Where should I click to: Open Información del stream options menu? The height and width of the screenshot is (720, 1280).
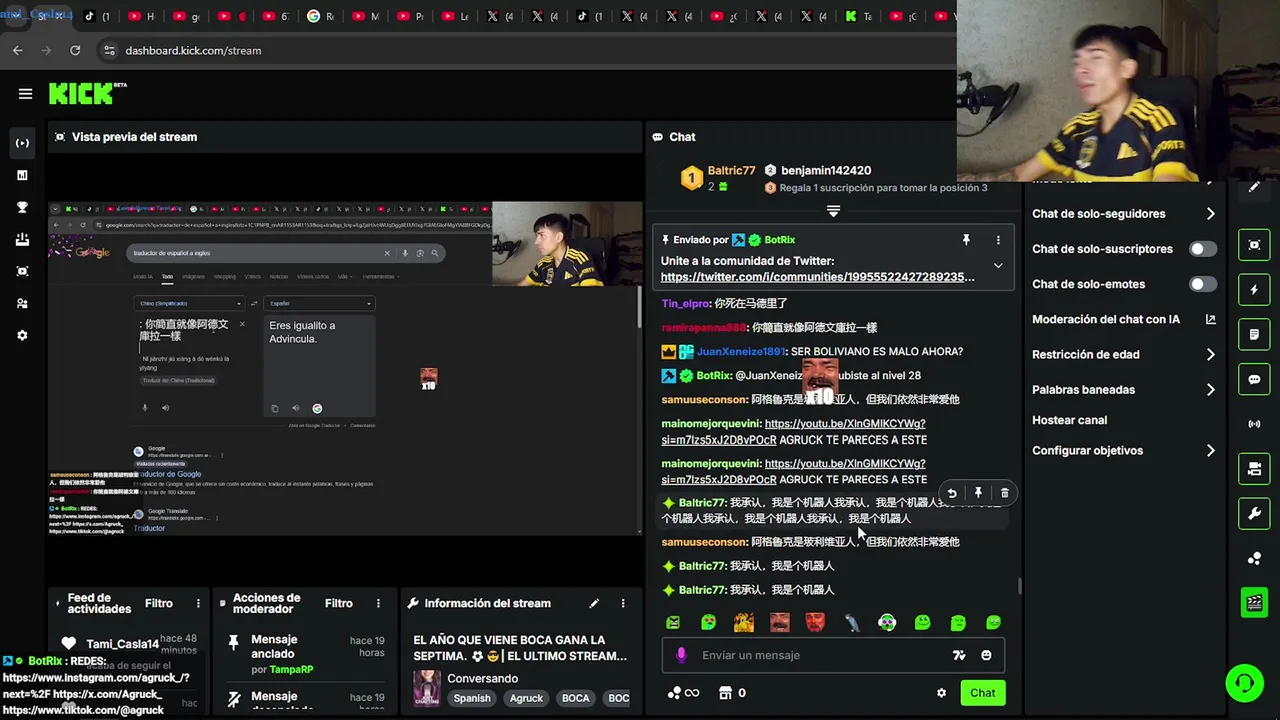pos(623,603)
